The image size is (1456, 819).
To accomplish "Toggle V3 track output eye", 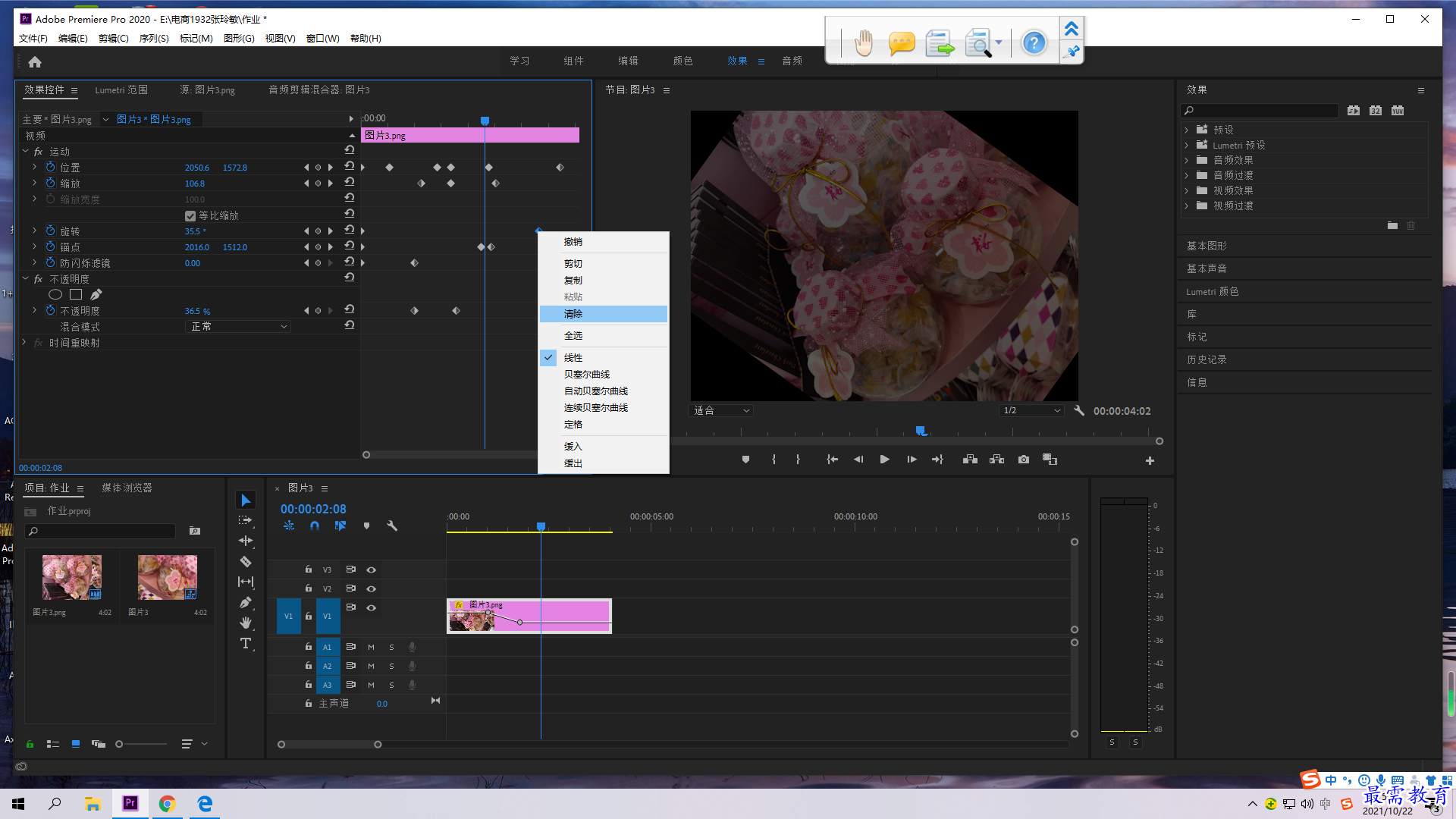I will (x=372, y=570).
